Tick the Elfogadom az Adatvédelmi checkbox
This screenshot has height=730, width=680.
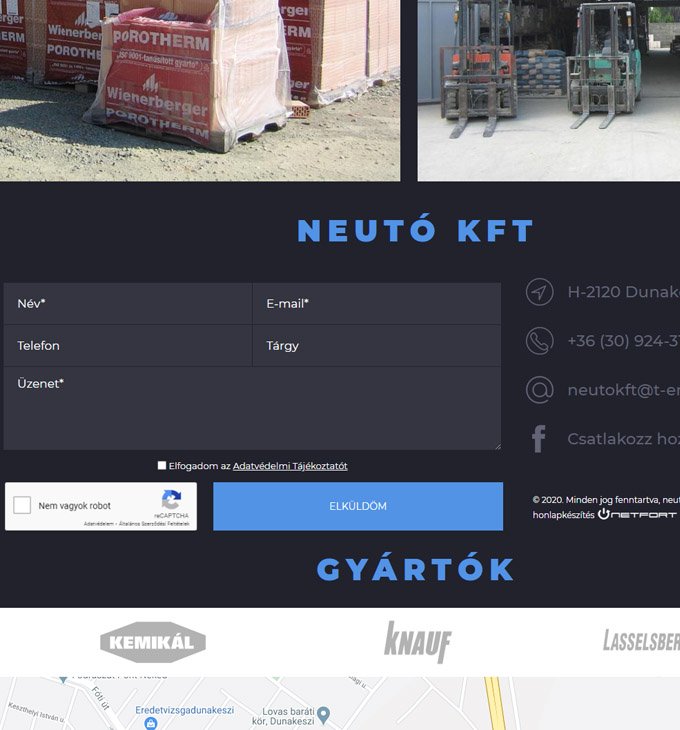pyautogui.click(x=162, y=466)
